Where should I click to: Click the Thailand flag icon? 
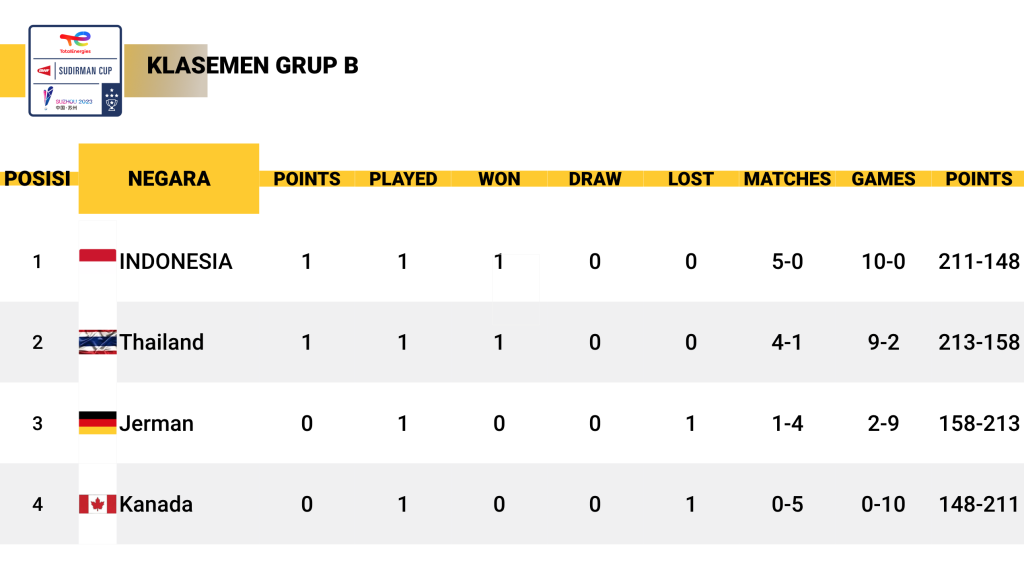click(x=97, y=342)
